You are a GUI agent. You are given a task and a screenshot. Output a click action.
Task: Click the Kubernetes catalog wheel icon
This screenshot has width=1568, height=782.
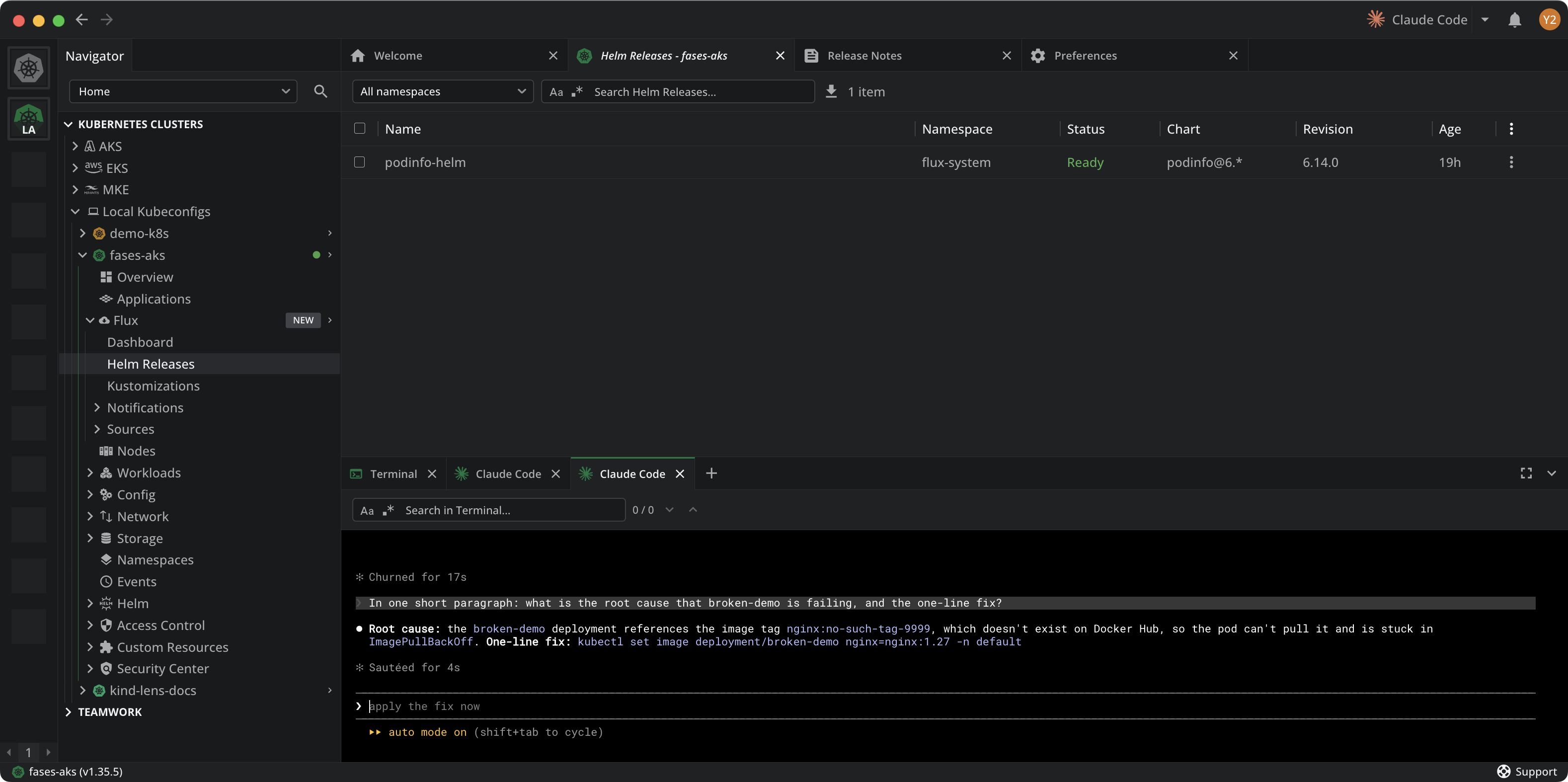pyautogui.click(x=29, y=68)
